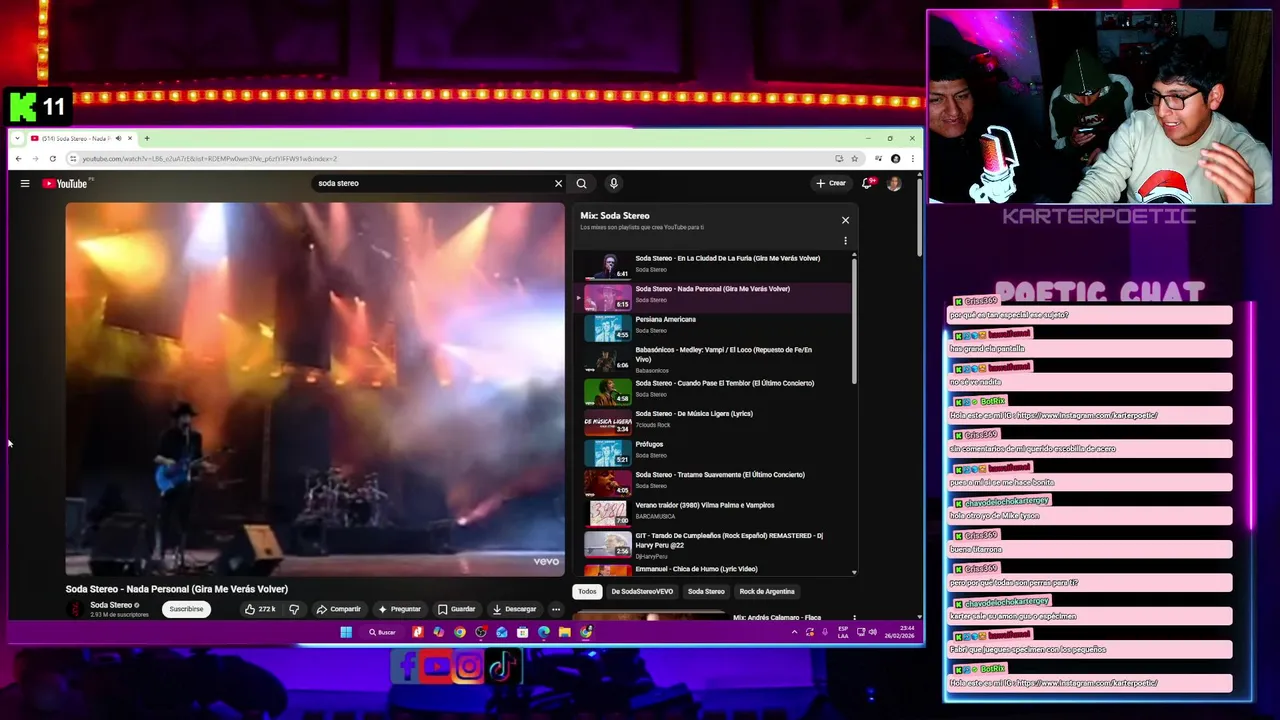Go back in the browser
Screen dimensions: 1280x720
pos(18,158)
